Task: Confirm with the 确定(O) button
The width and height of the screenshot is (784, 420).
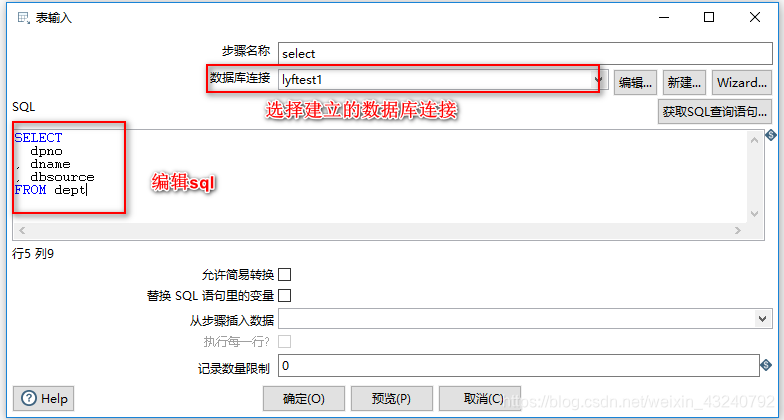Action: coord(304,398)
